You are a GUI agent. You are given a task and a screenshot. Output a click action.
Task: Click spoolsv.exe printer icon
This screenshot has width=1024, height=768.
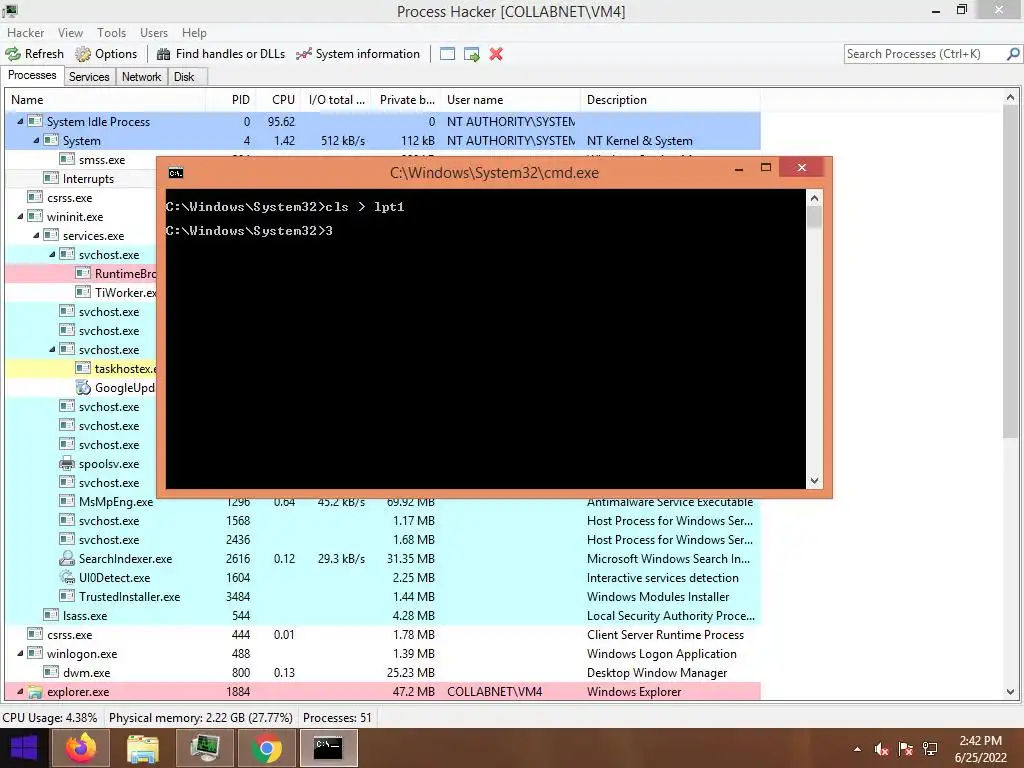click(x=67, y=464)
